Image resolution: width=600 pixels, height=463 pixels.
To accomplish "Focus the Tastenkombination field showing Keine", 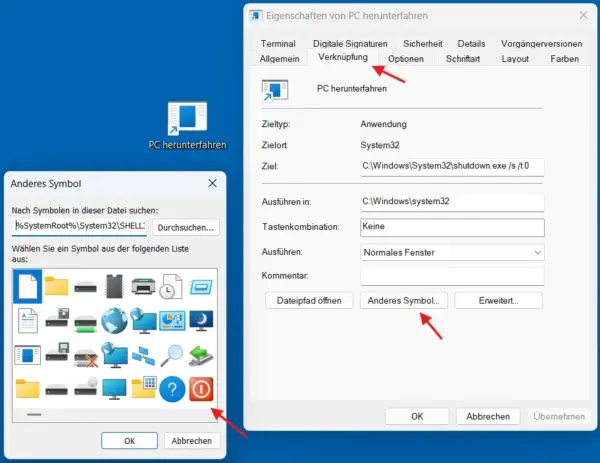I will click(452, 227).
